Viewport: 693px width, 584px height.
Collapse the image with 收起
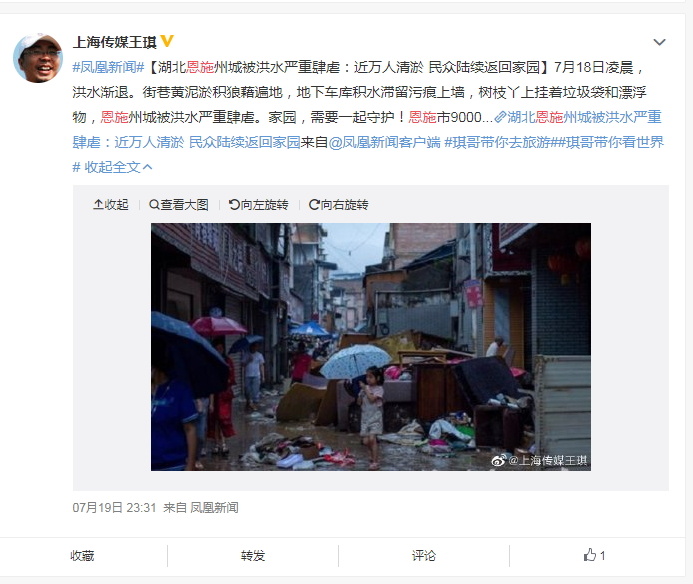(x=110, y=205)
